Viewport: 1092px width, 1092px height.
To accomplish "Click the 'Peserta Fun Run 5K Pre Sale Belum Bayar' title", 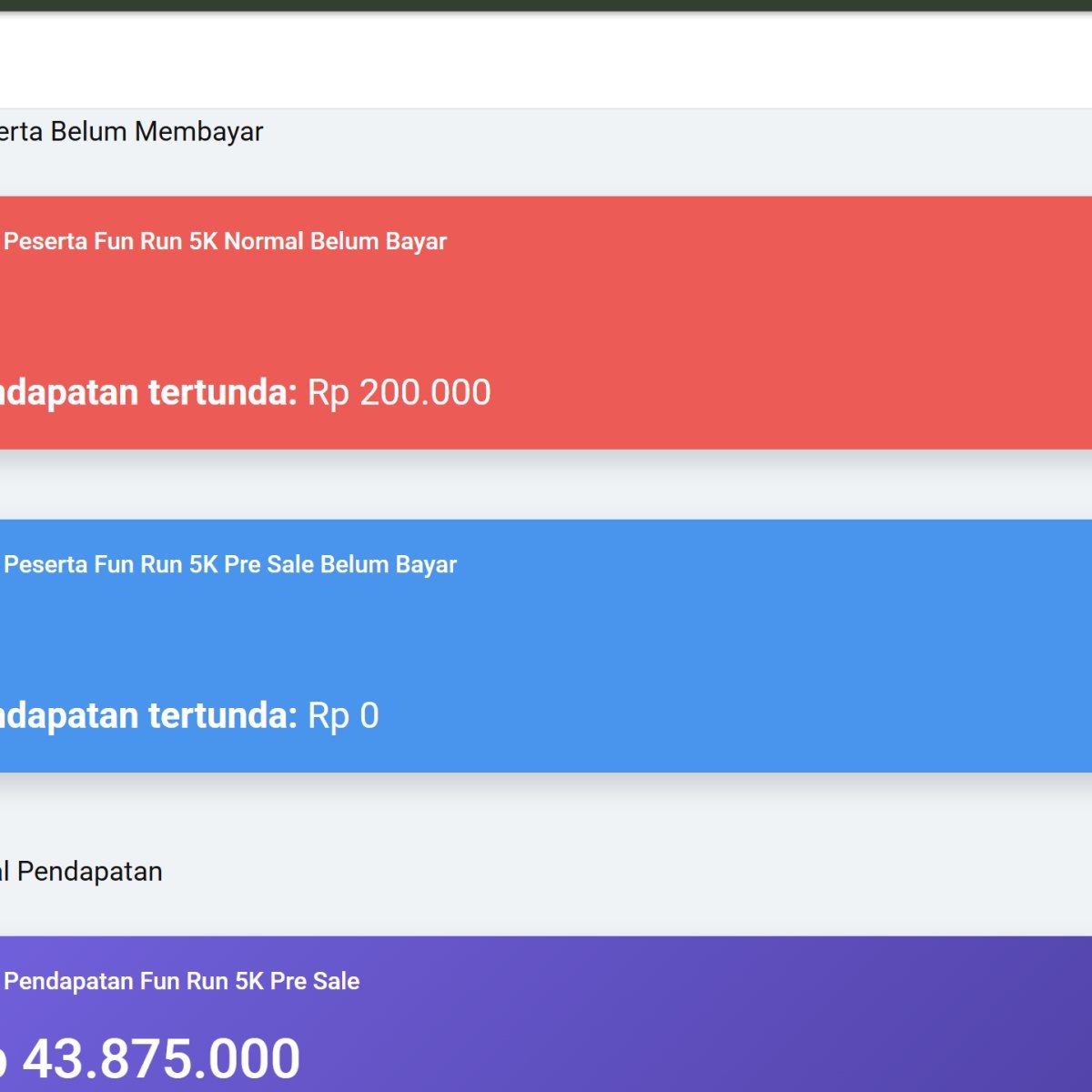I will [229, 564].
